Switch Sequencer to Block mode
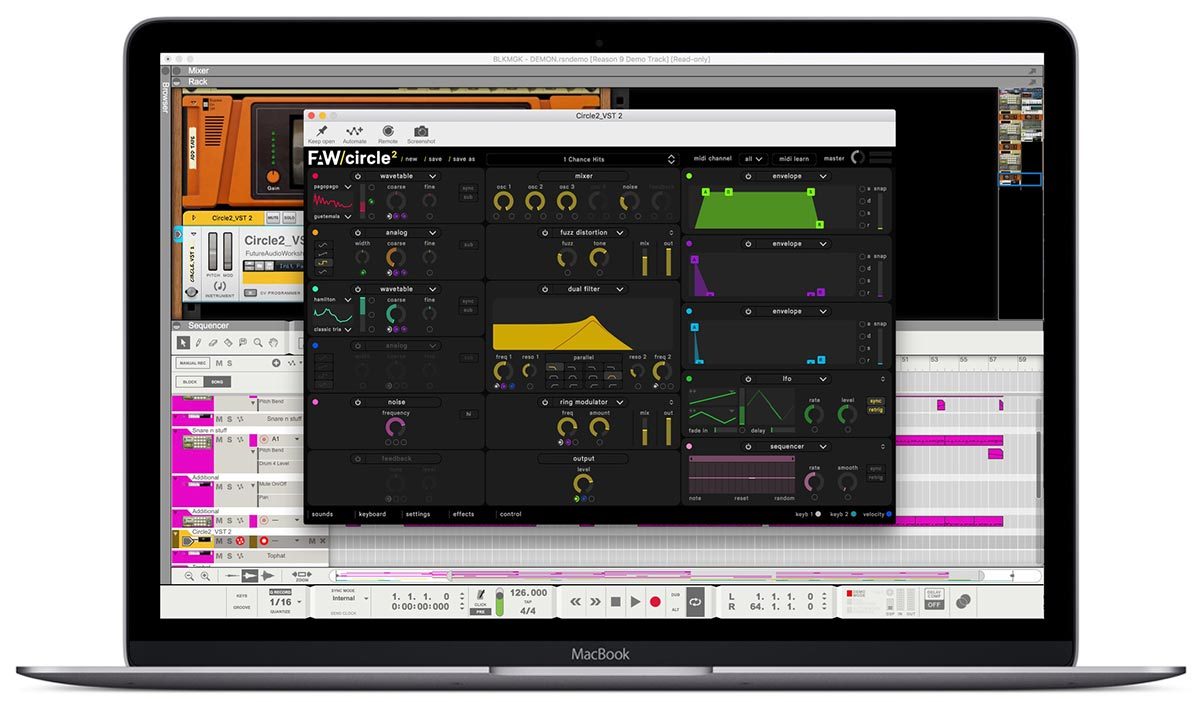Image resolution: width=1200 pixels, height=702 pixels. coord(189,382)
